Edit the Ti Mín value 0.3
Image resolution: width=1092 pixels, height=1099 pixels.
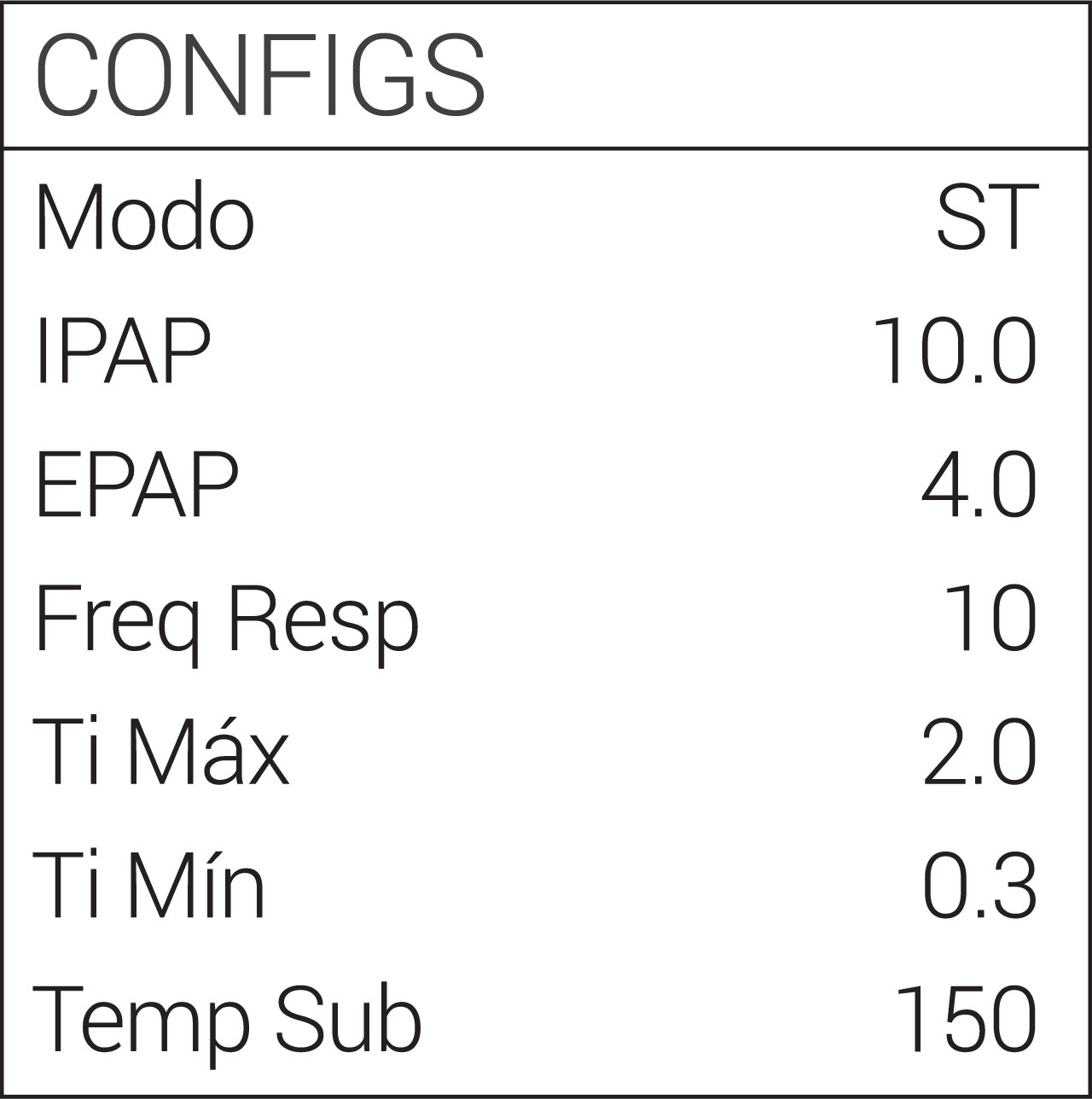pyautogui.click(x=979, y=885)
